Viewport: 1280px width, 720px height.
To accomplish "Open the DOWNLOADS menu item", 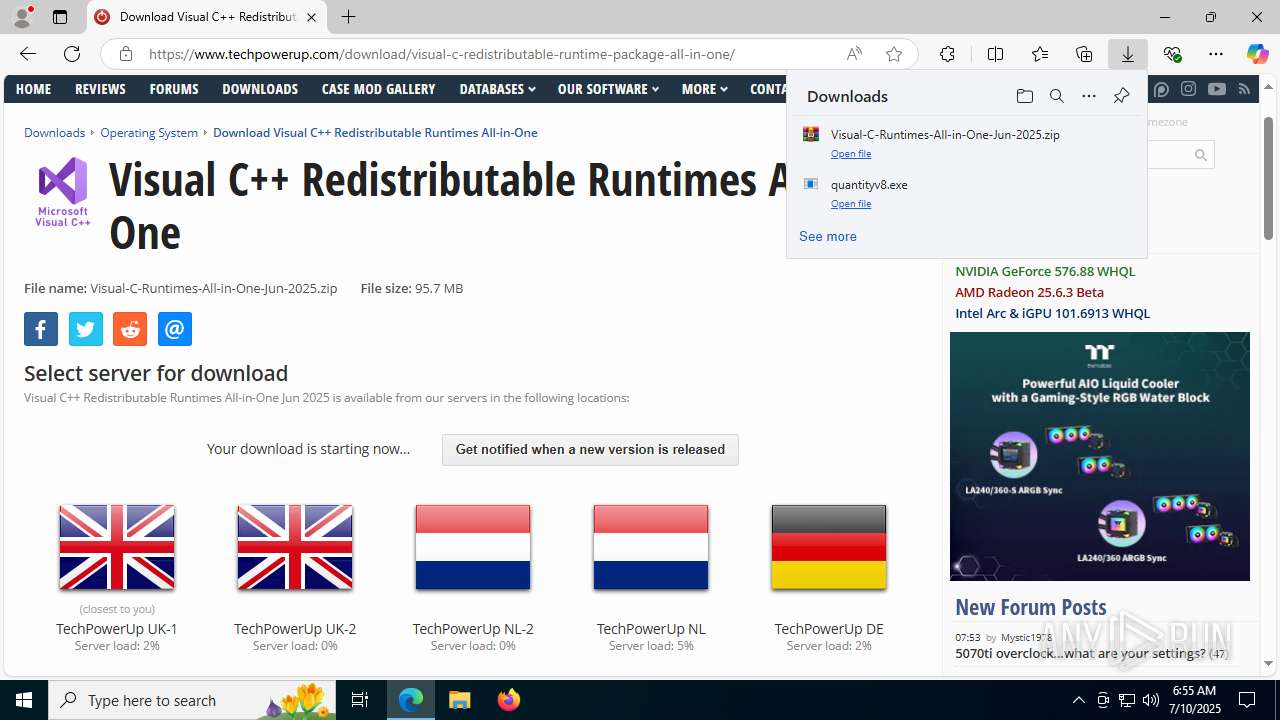I will click(260, 89).
